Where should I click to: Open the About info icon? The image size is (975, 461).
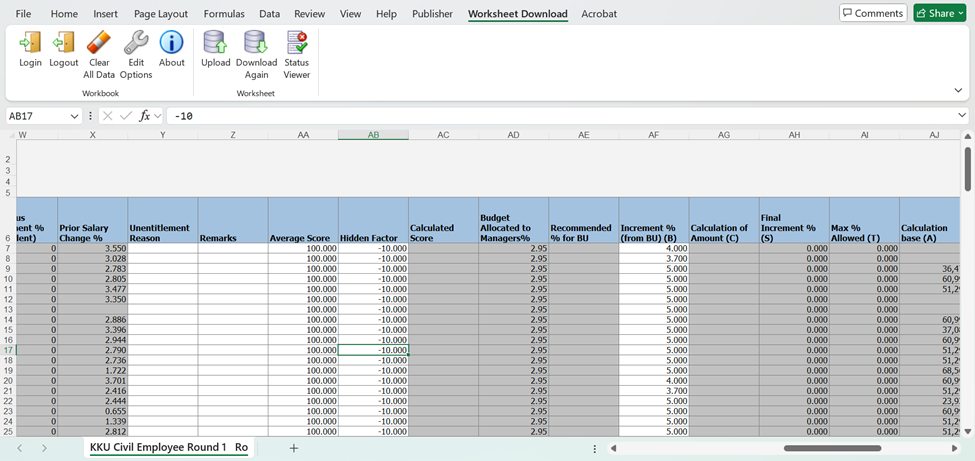172,43
